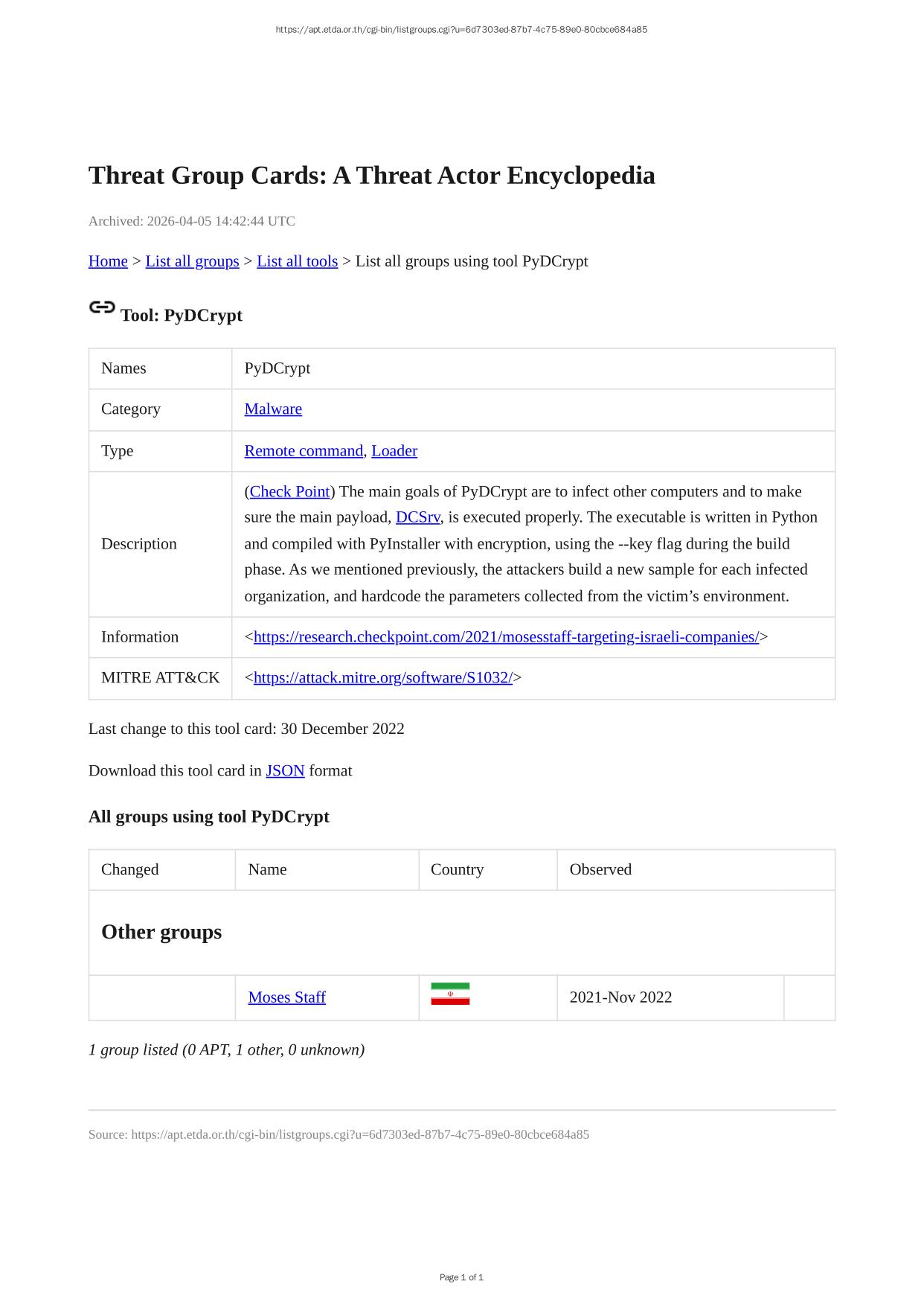Go to List all groups breadcrumb
This screenshot has height=1307, width=924.
192,261
